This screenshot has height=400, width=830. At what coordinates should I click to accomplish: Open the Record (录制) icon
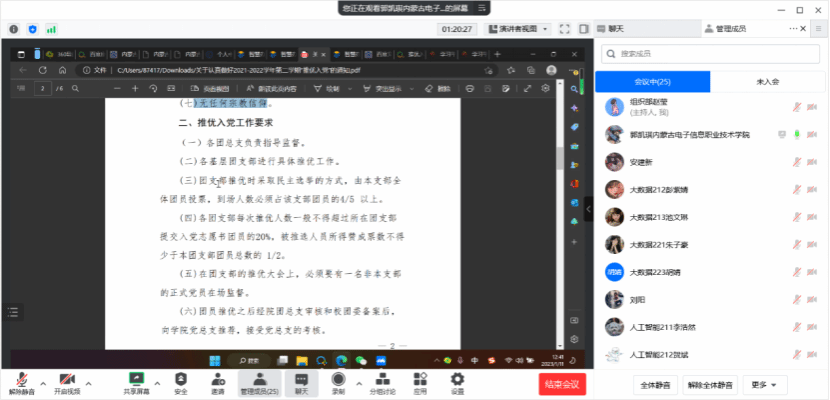click(338, 379)
